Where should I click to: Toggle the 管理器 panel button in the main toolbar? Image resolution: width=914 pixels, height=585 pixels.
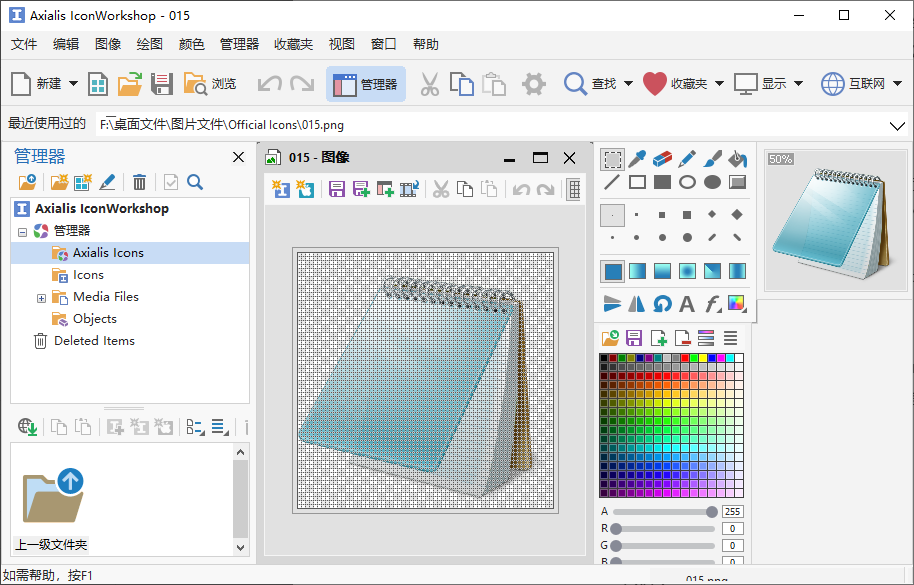click(366, 84)
